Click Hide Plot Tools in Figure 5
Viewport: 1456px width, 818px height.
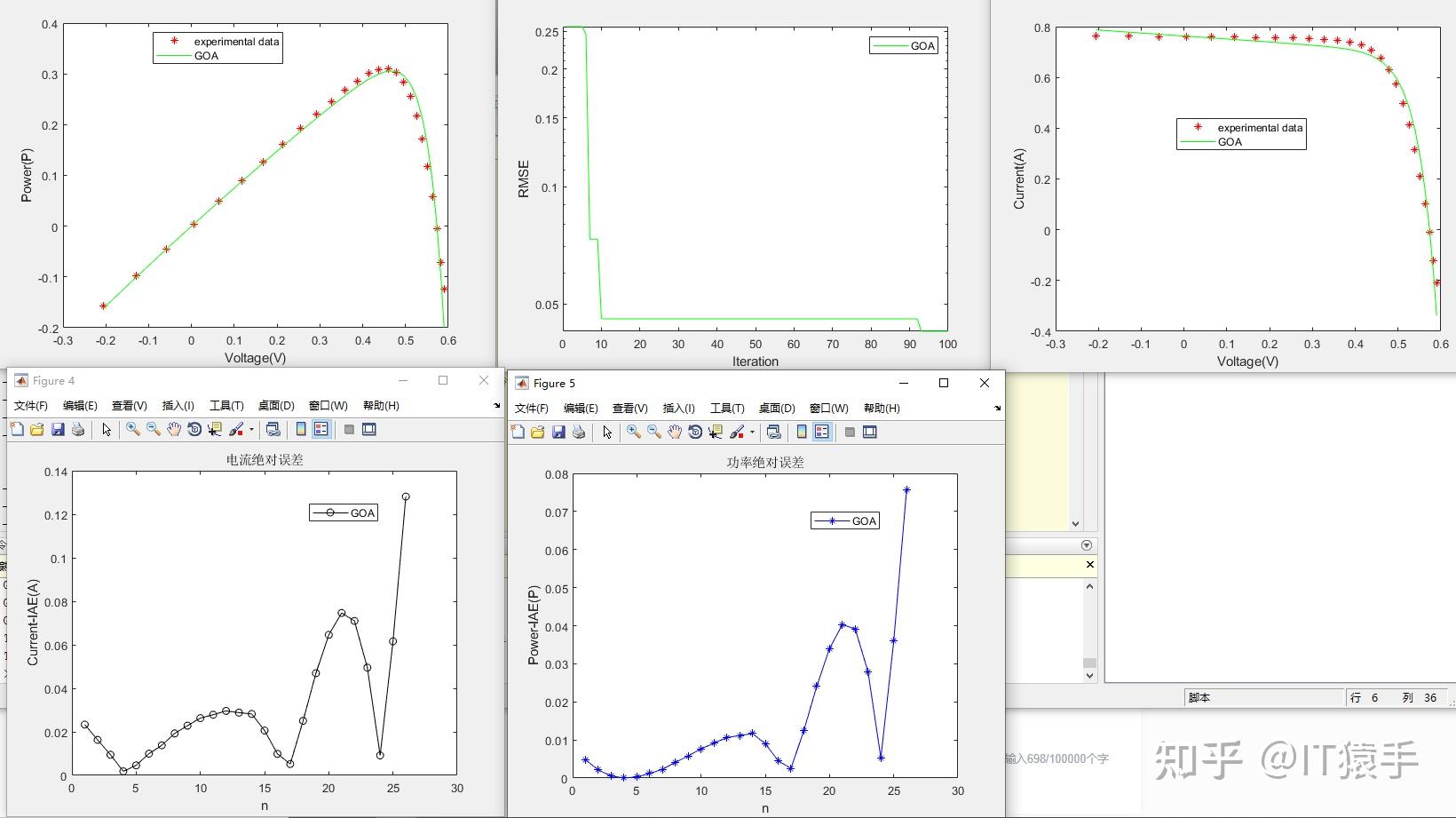point(849,433)
